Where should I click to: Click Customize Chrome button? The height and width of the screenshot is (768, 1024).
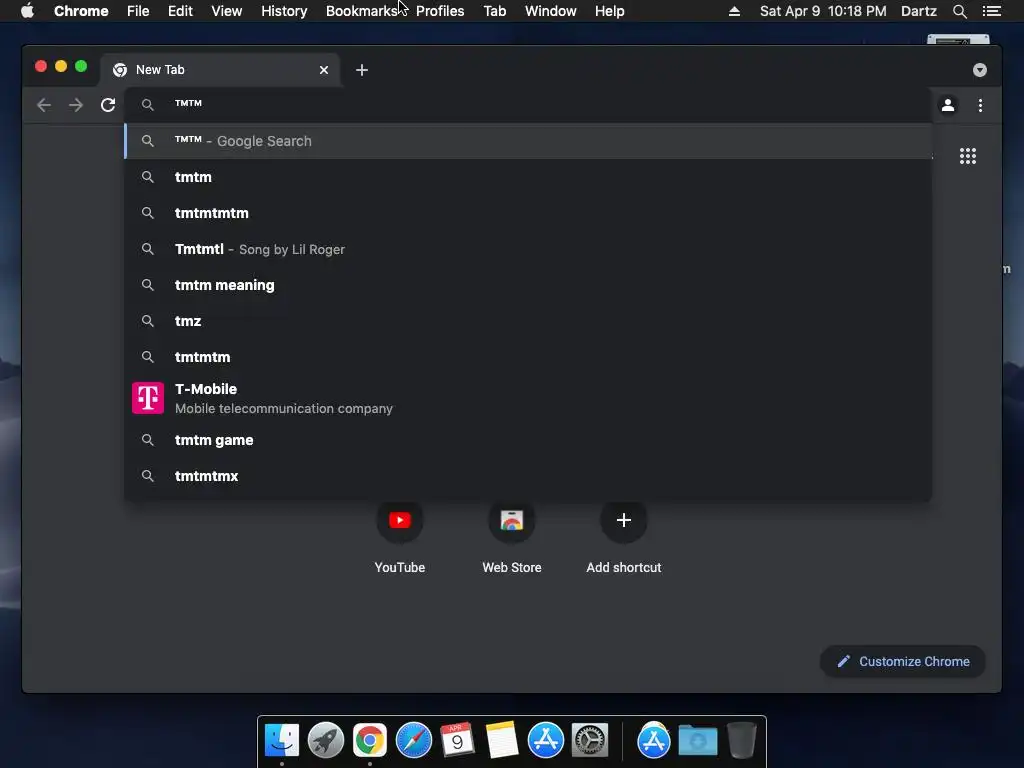pyautogui.click(x=903, y=662)
